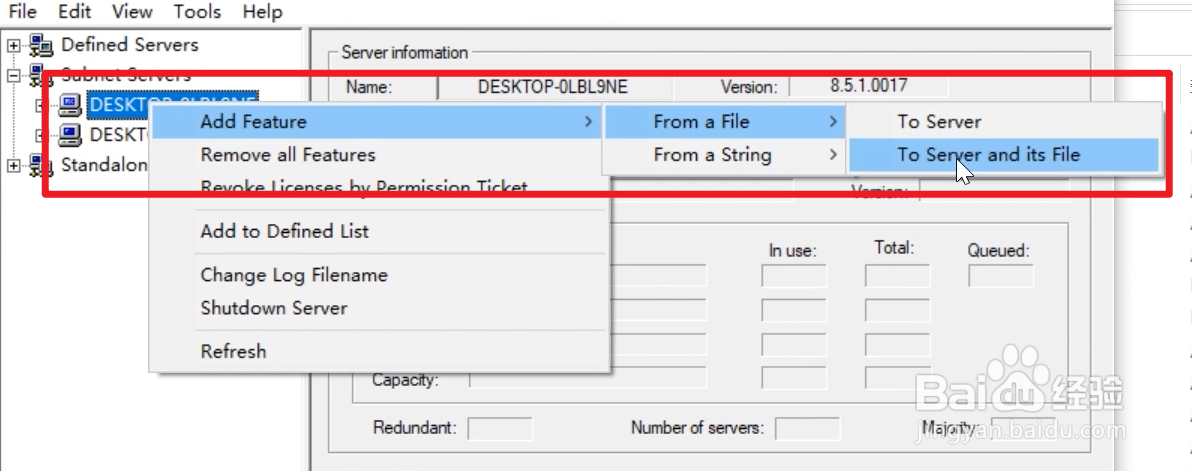Viewport: 1192px width, 471px height.
Task: Choose Shutdown Server
Action: [x=379, y=308]
